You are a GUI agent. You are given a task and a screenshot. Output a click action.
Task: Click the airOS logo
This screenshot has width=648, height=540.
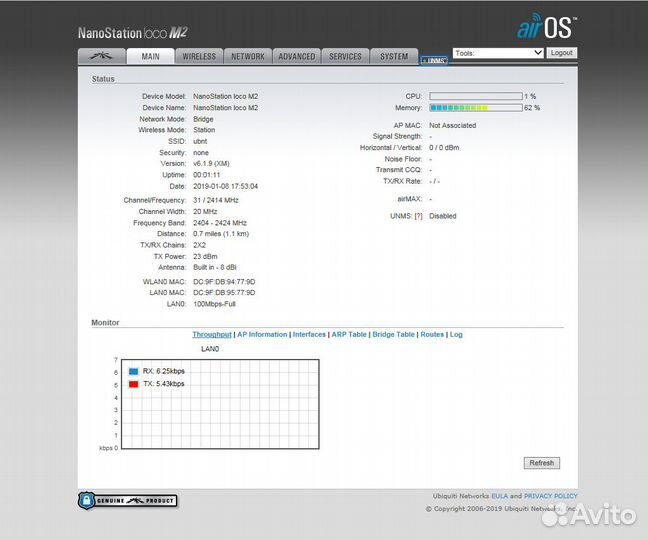pyautogui.click(x=546, y=27)
